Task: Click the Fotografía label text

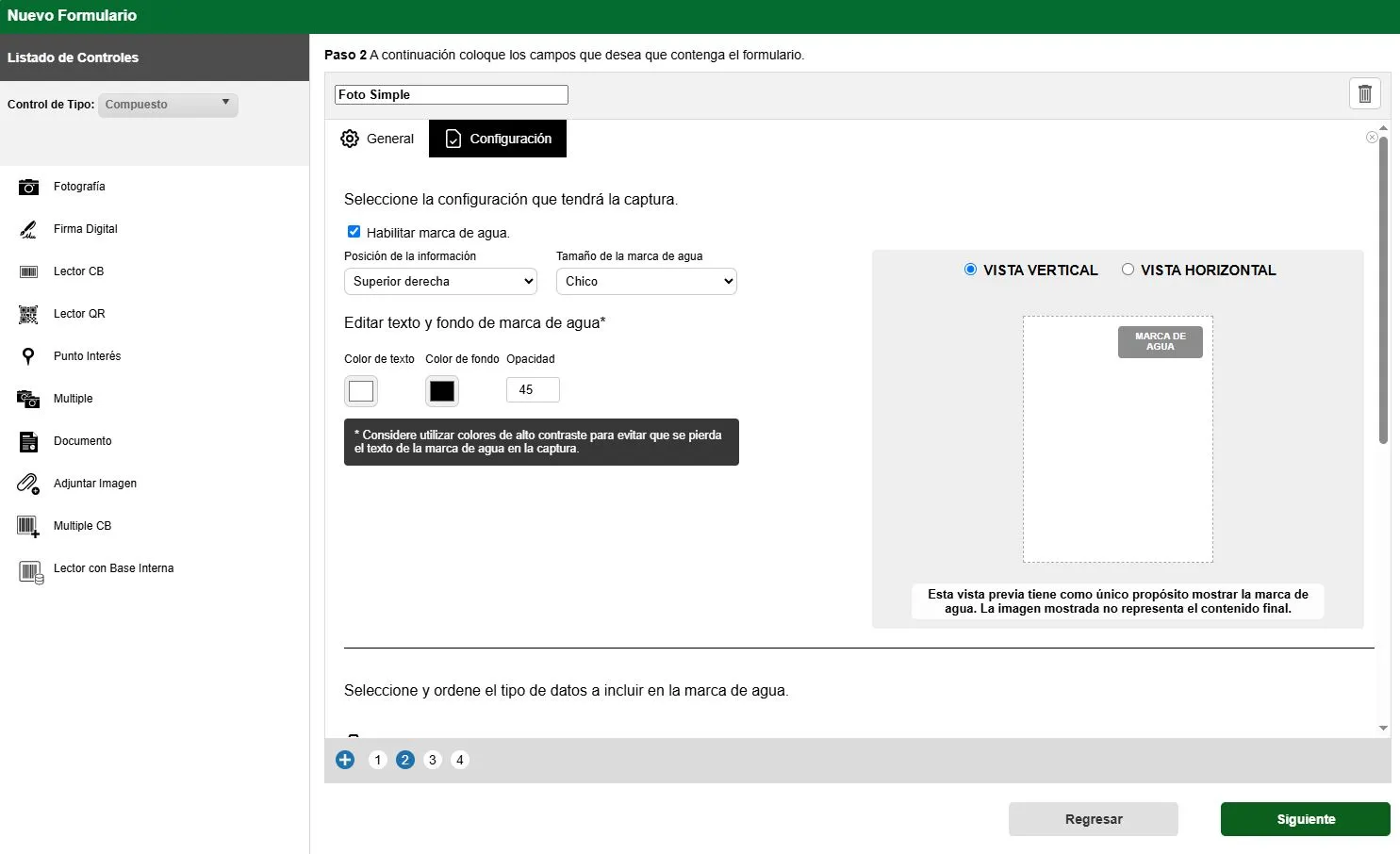Action: point(79,187)
